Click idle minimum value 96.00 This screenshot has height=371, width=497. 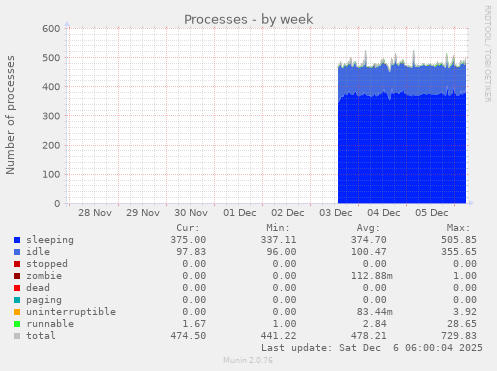pyautogui.click(x=281, y=252)
